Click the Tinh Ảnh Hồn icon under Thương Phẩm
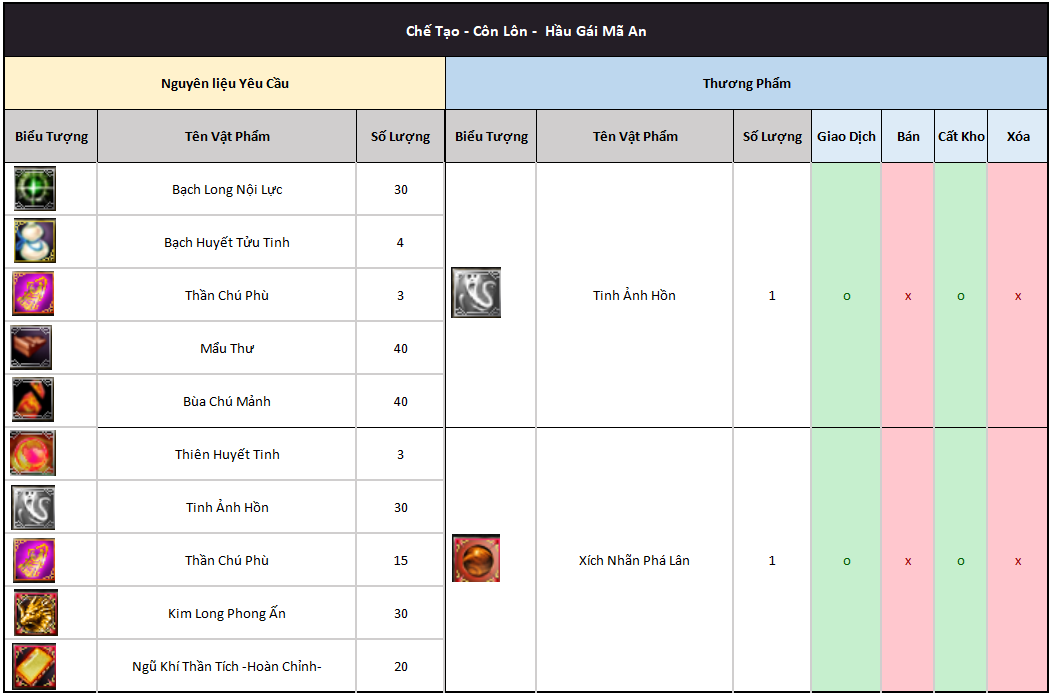This screenshot has height=694, width=1051. point(476,293)
